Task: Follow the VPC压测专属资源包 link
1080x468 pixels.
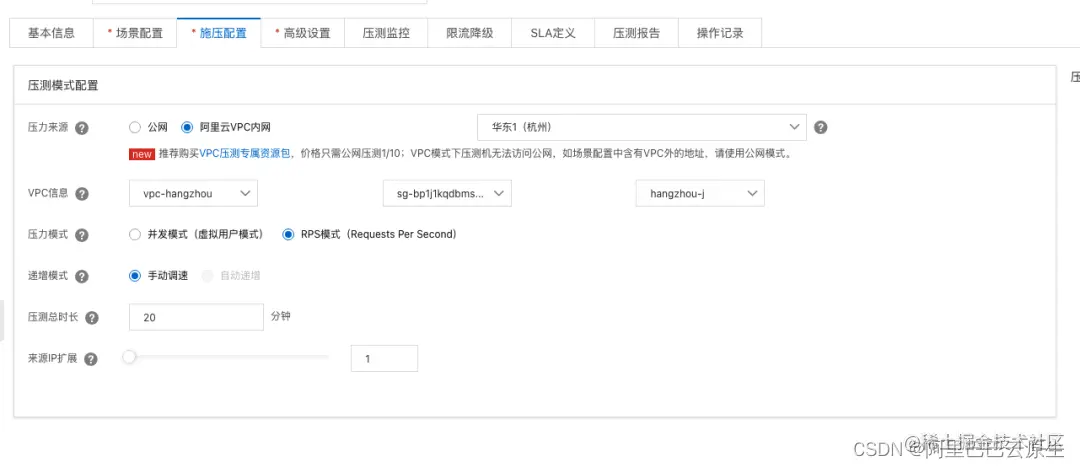Action: click(245, 154)
